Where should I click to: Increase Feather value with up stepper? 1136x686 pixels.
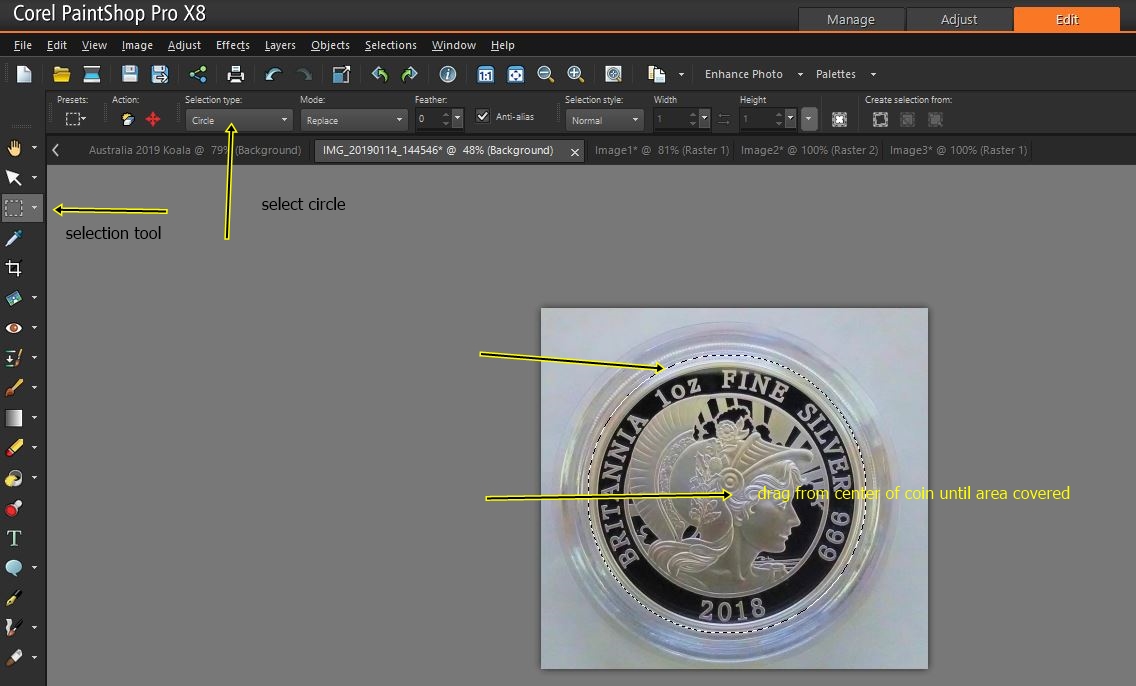pos(446,114)
